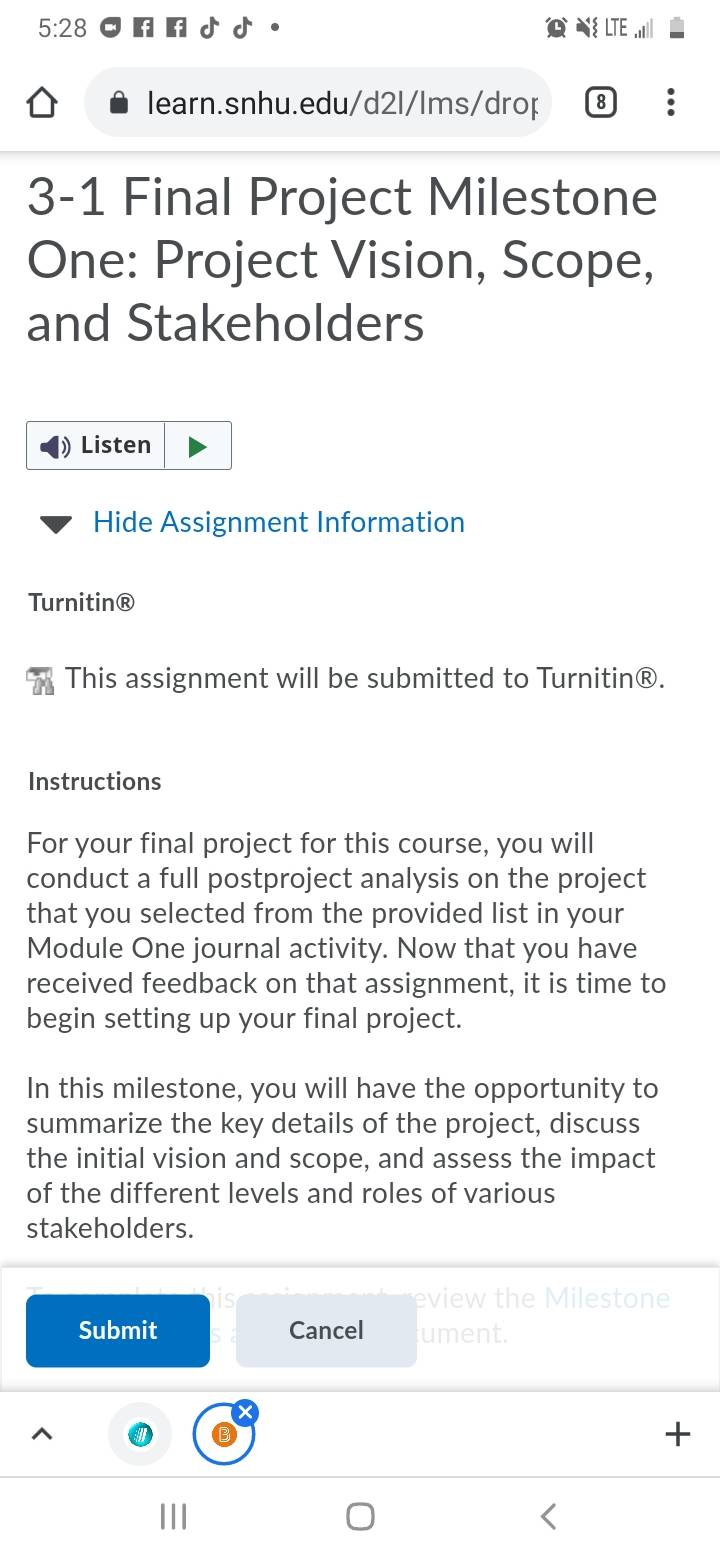
Task: Switch to the teal-icon tab thumbnail
Action: point(140,1434)
